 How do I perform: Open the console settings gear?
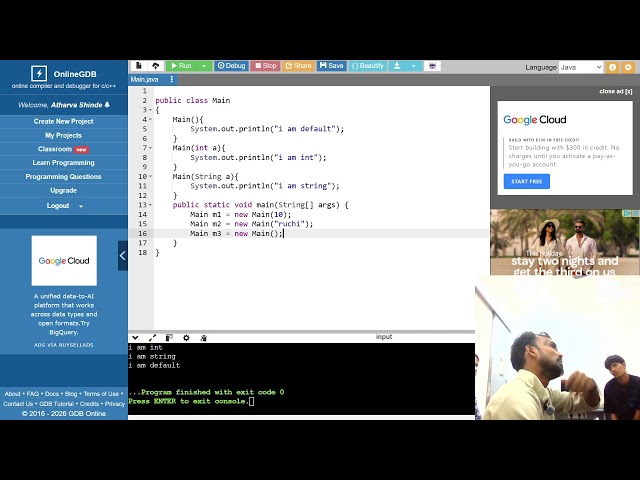point(186,338)
